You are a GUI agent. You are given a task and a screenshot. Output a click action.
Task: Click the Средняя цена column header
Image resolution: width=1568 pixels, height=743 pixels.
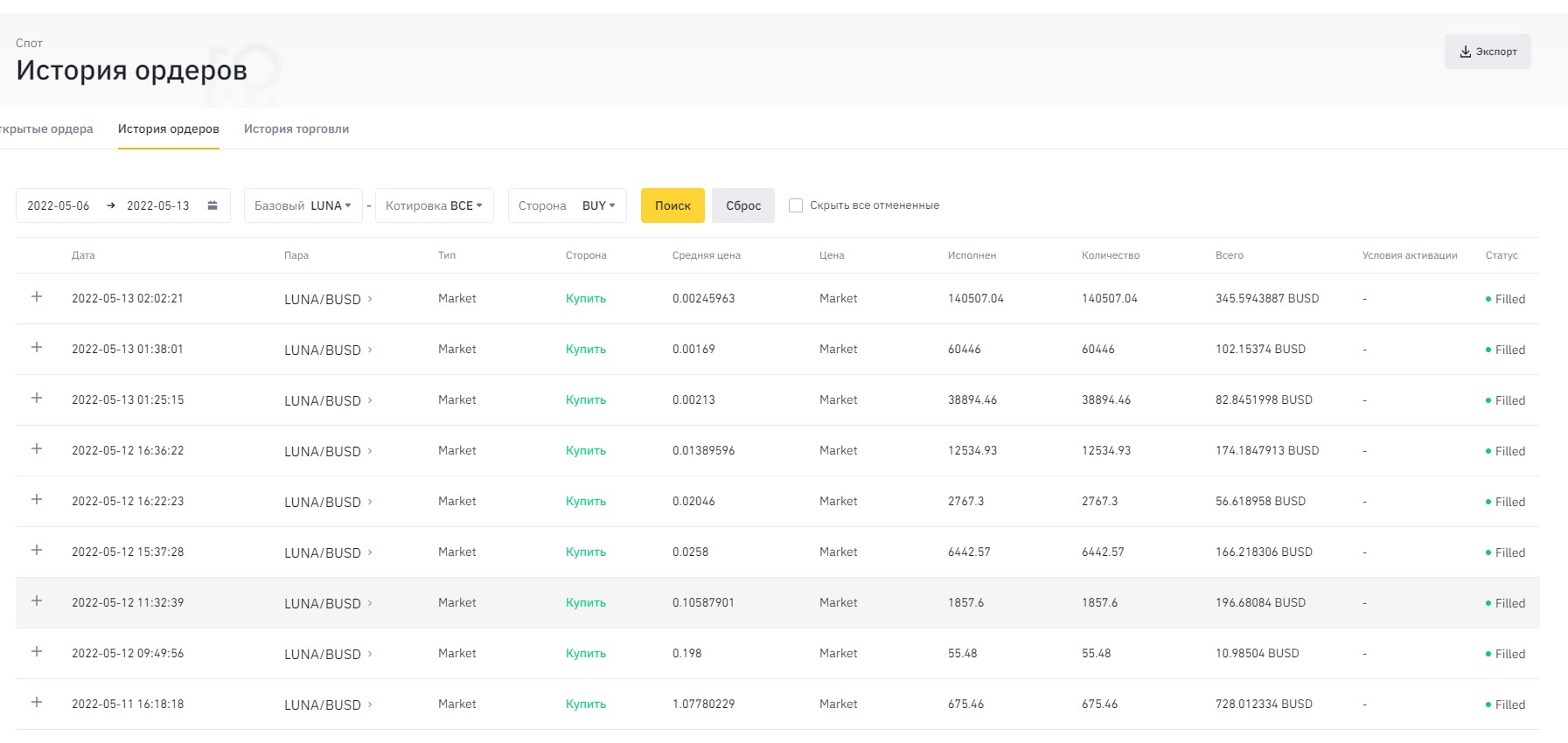(707, 255)
